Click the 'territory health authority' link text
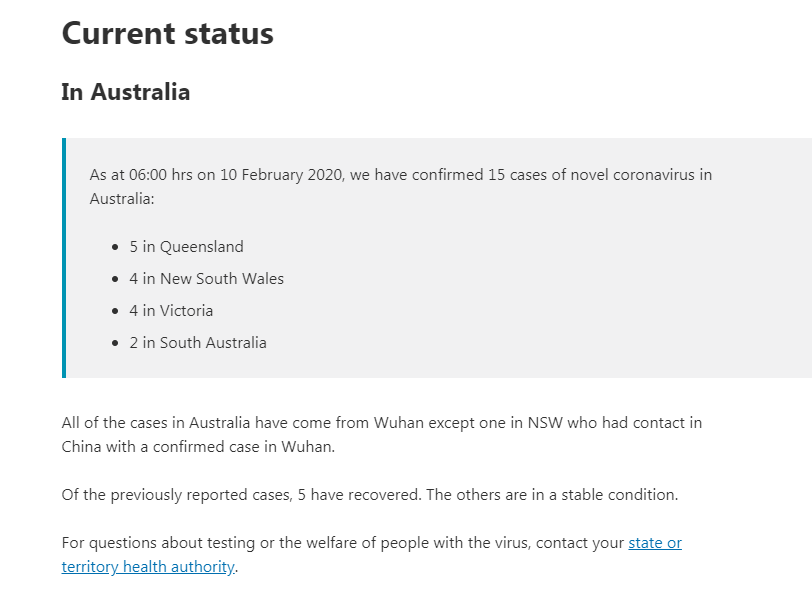Screen dimensions: 812x591 (x=148, y=567)
